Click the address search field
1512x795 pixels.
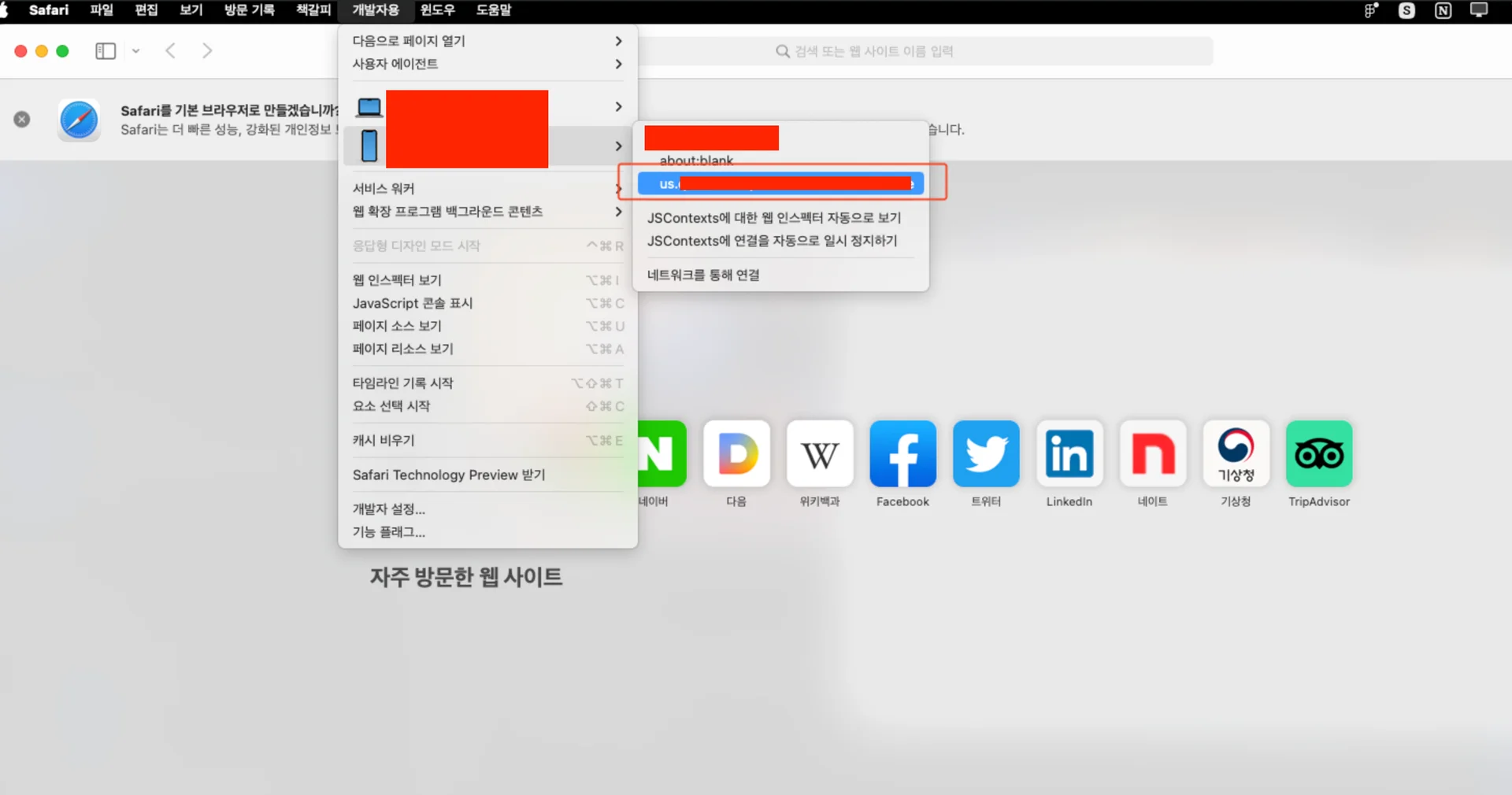tap(925, 51)
